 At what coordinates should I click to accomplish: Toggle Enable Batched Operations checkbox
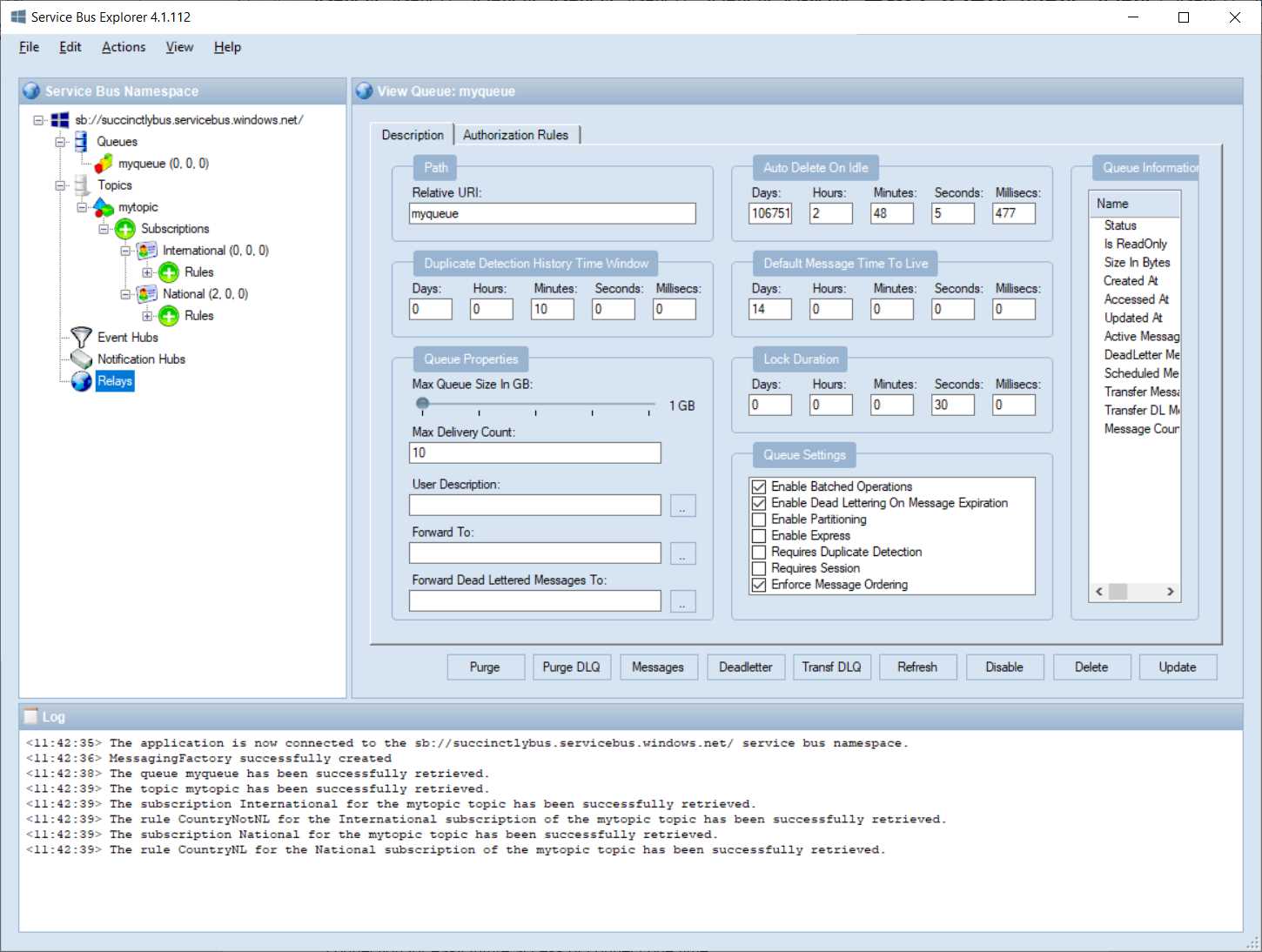coord(759,486)
